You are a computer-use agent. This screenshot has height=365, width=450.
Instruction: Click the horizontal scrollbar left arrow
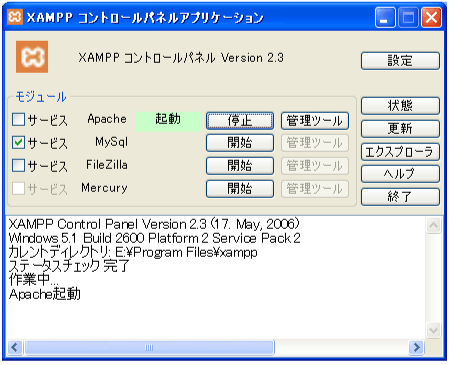point(15,347)
